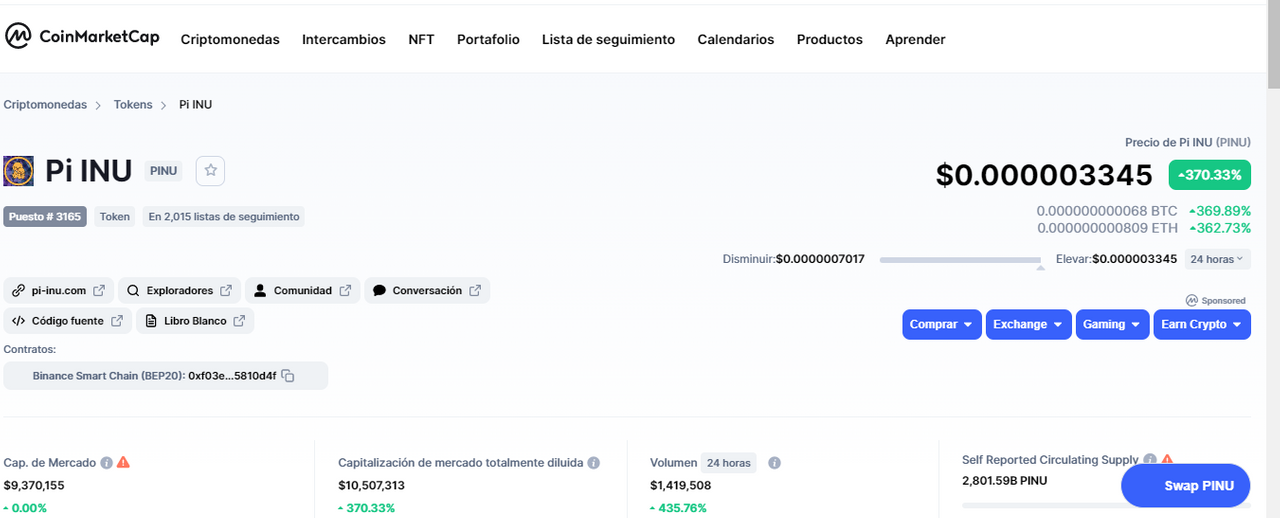
Task: Click info icon next to fully diluted cap
Action: click(593, 463)
